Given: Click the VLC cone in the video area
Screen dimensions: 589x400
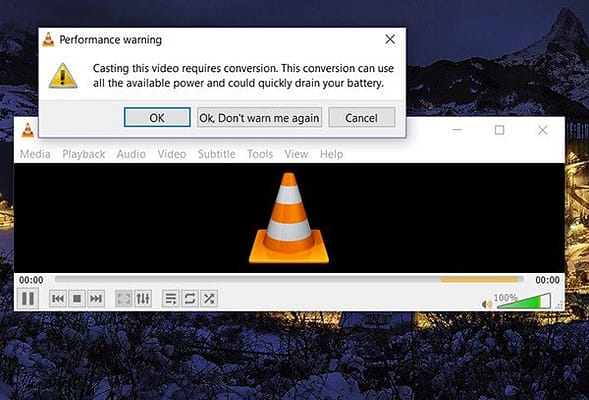Looking at the screenshot, I should pyautogui.click(x=288, y=218).
